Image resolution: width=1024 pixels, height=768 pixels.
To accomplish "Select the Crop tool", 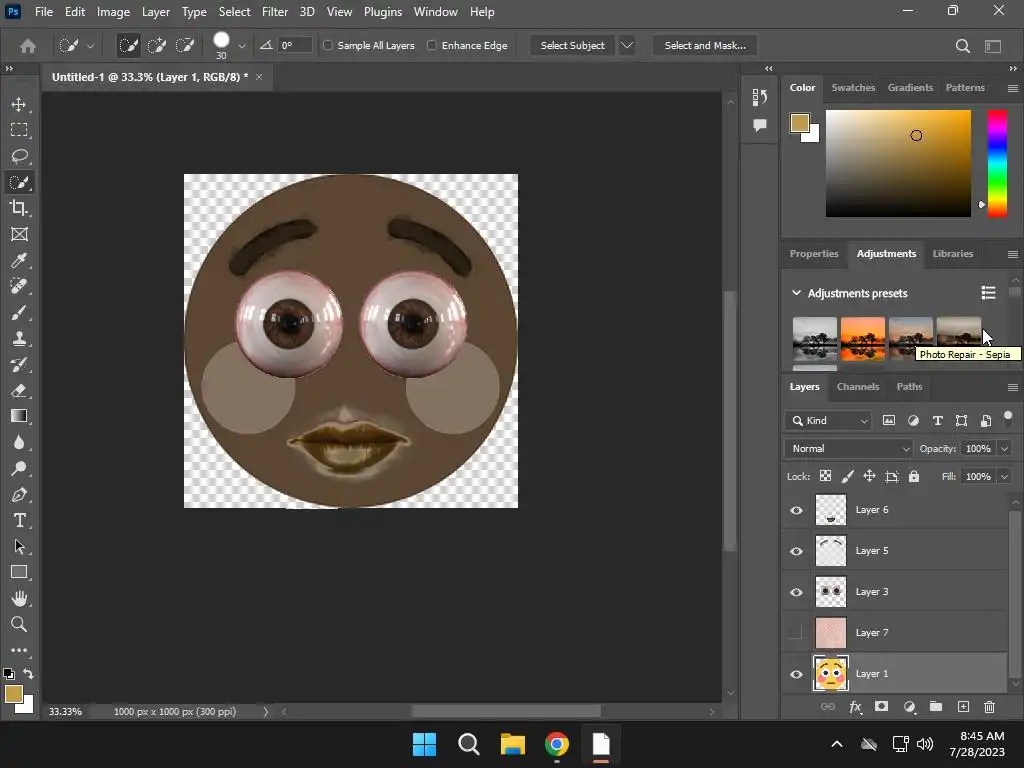I will click(x=19, y=208).
